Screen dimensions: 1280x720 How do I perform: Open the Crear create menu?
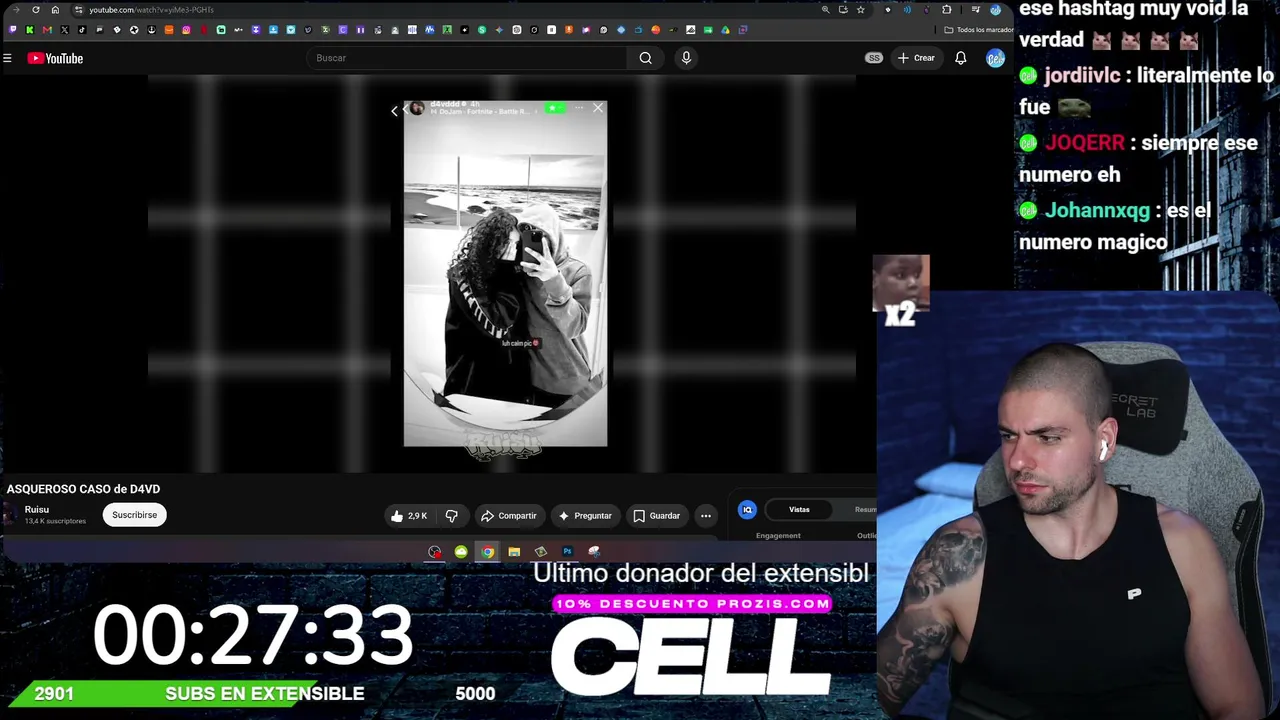point(916,58)
